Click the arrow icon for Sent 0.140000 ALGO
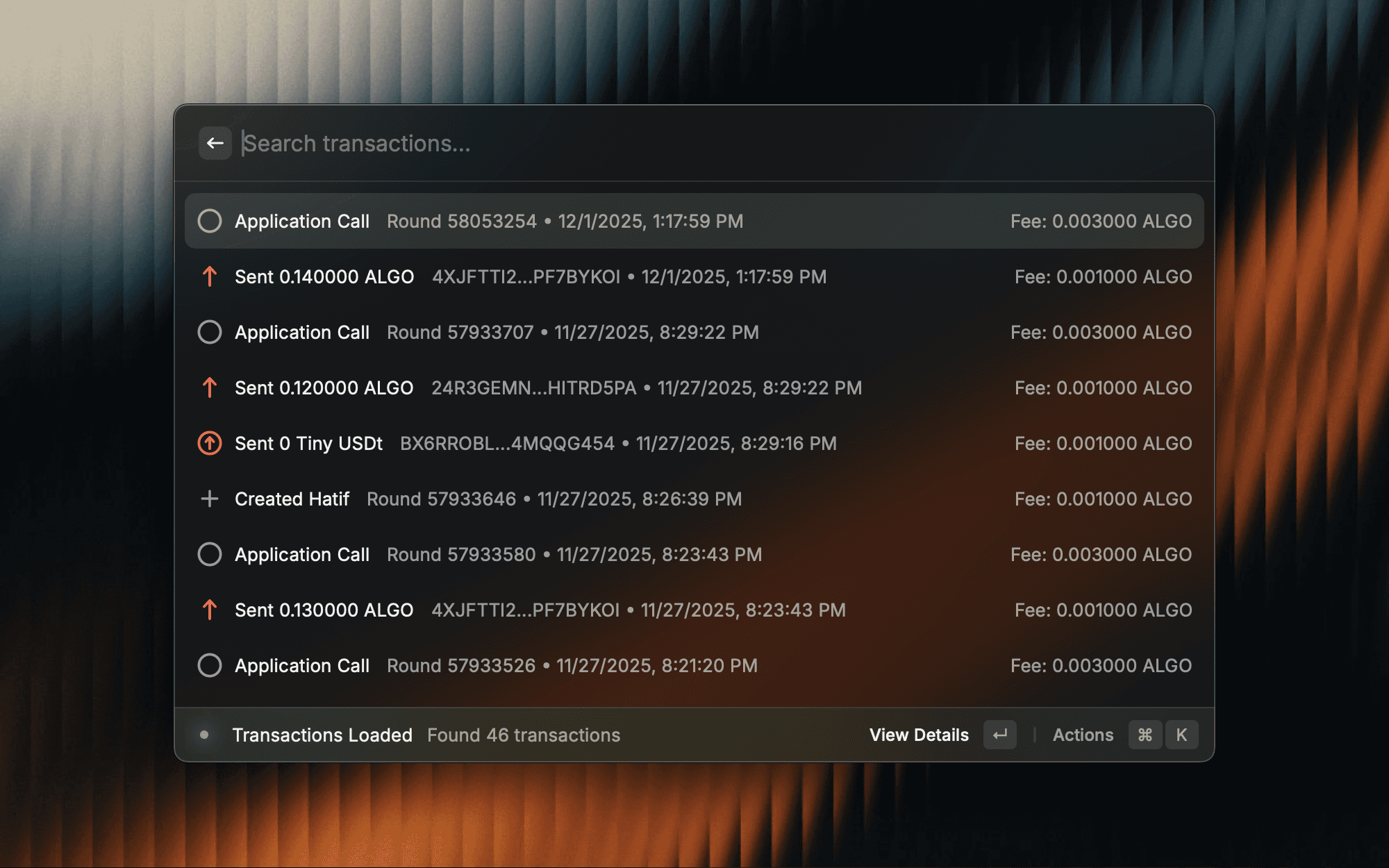Screen dimensions: 1389x868 click(209, 276)
